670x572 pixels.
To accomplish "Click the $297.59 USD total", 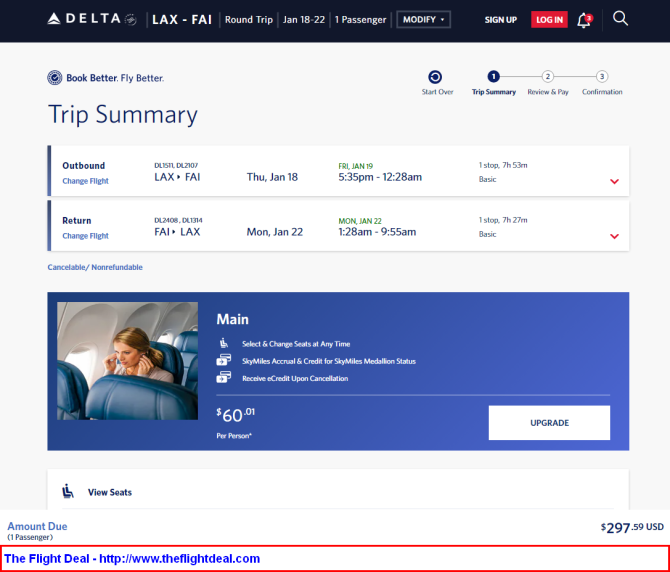I will point(632,528).
